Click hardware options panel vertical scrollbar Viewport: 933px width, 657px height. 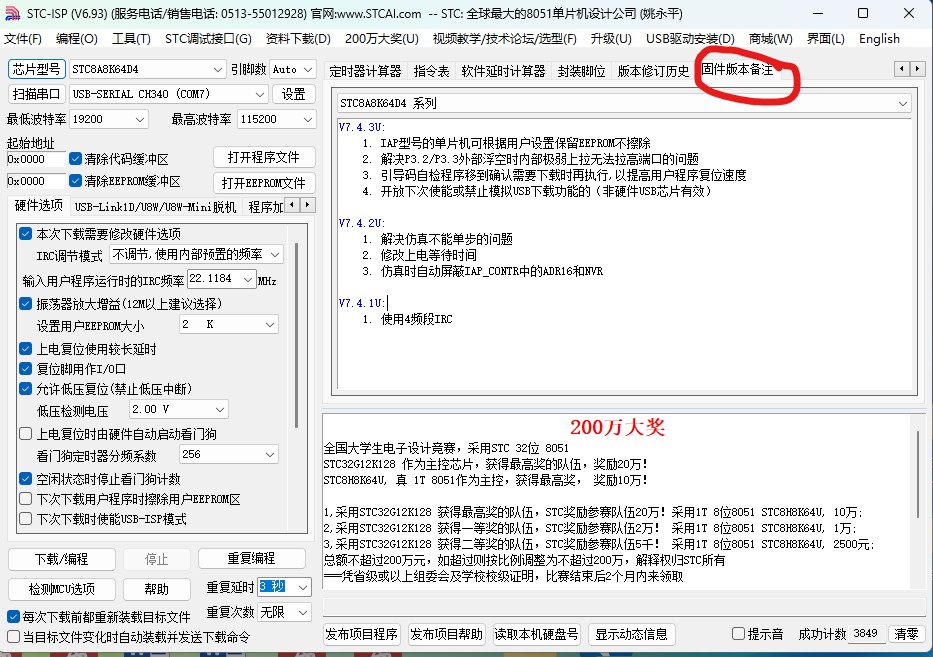(x=297, y=336)
